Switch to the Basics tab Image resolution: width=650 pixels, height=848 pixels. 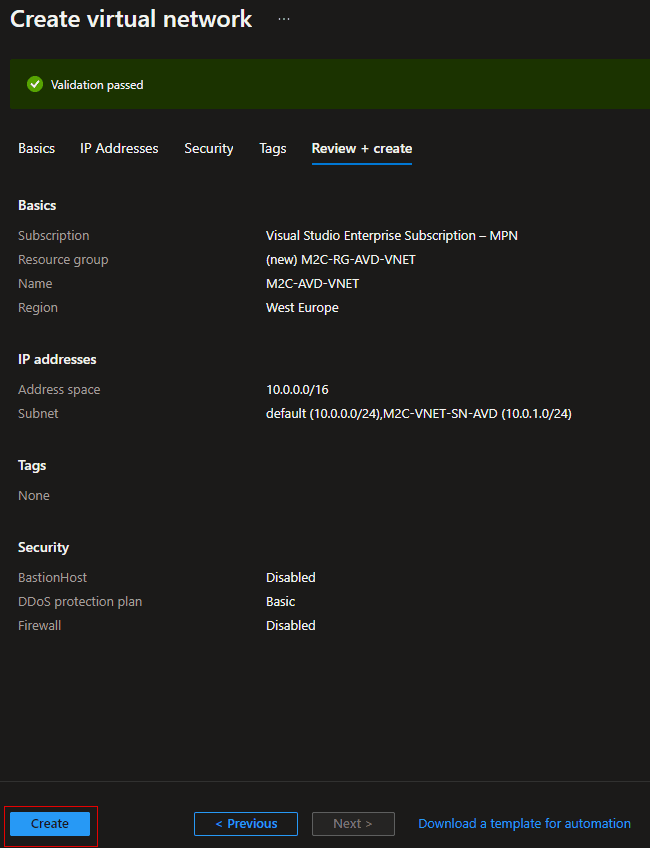point(37,148)
